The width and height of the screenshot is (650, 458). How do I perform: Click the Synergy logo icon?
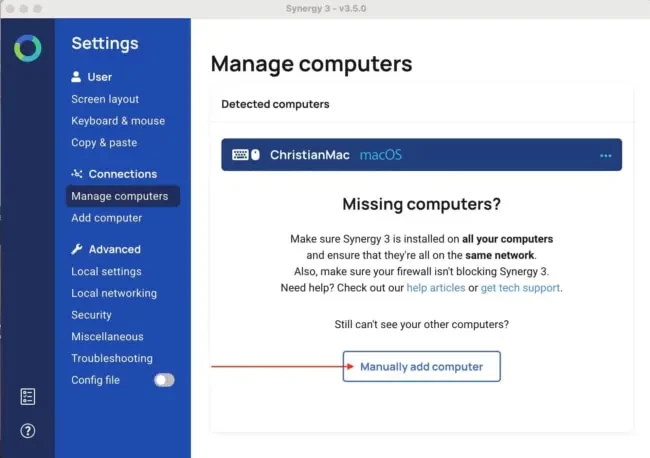(x=28, y=48)
